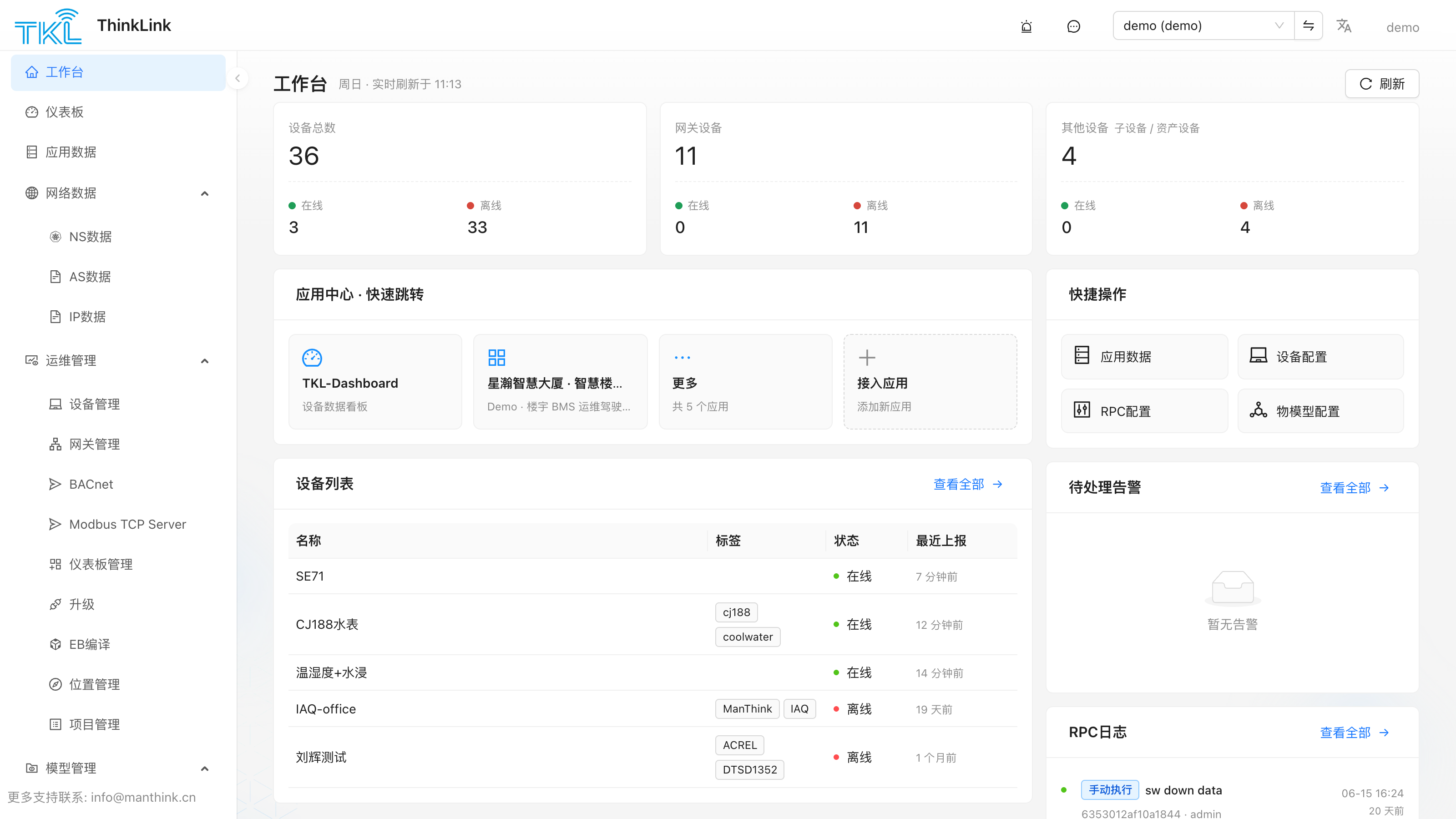The height and width of the screenshot is (819, 1456).
Task: Click device name 刘辉测试
Action: coord(321,757)
